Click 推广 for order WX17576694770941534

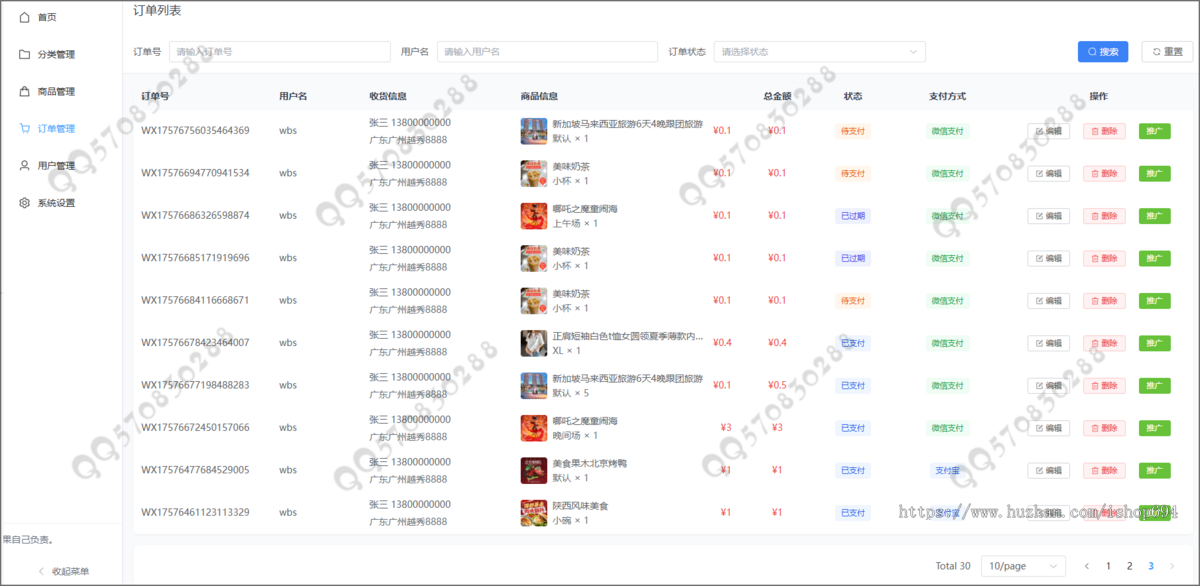[1154, 173]
